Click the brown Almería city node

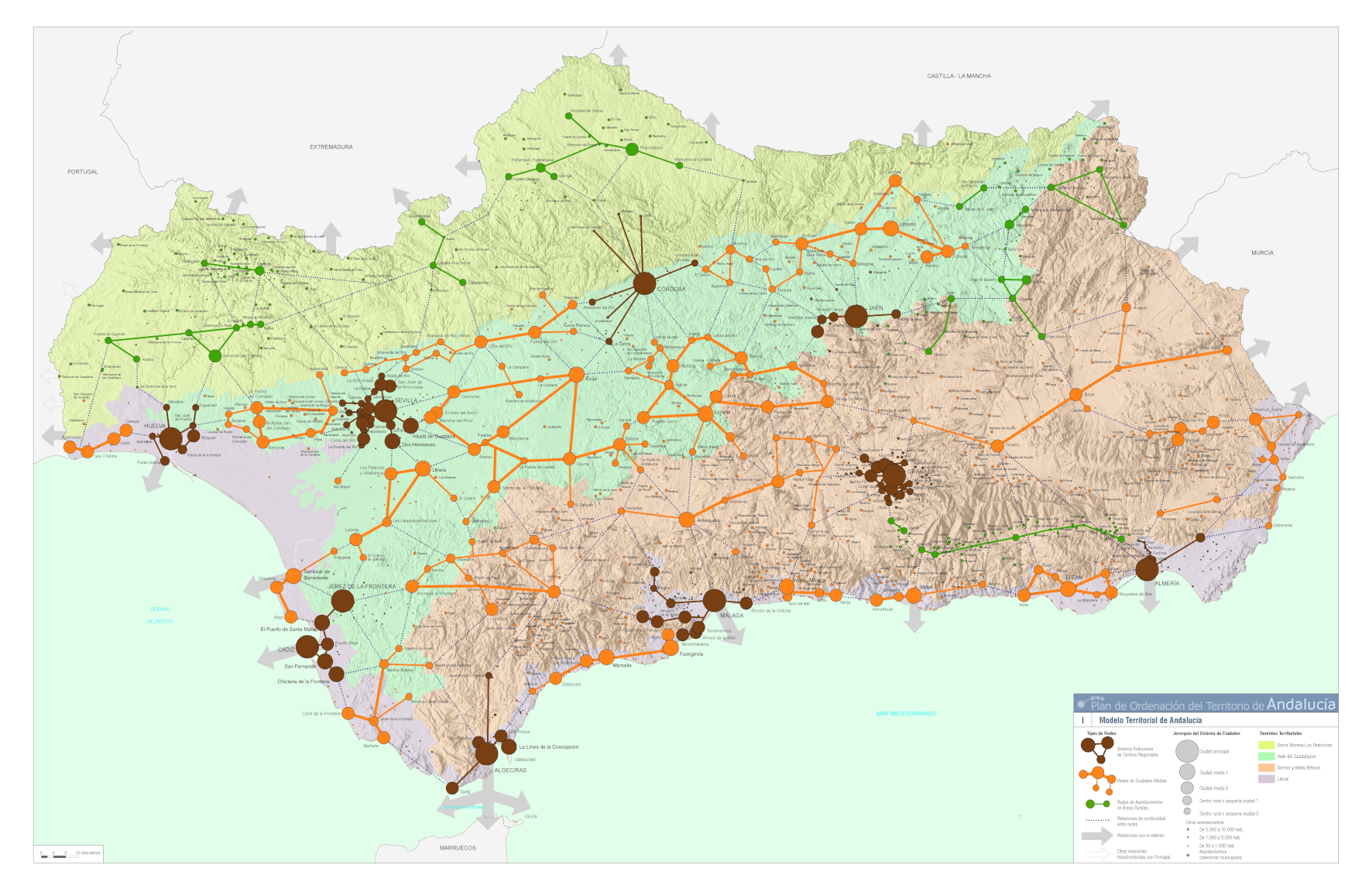[x=1147, y=569]
